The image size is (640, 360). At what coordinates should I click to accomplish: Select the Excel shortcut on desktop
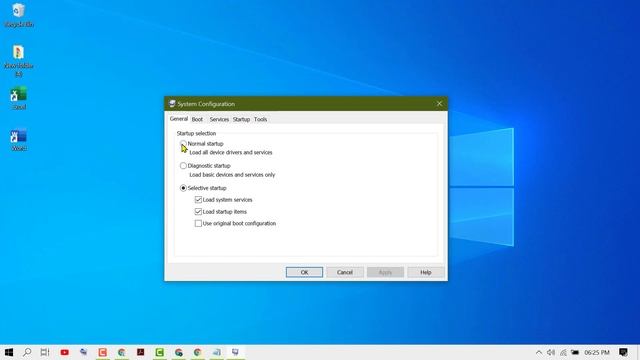point(18,98)
